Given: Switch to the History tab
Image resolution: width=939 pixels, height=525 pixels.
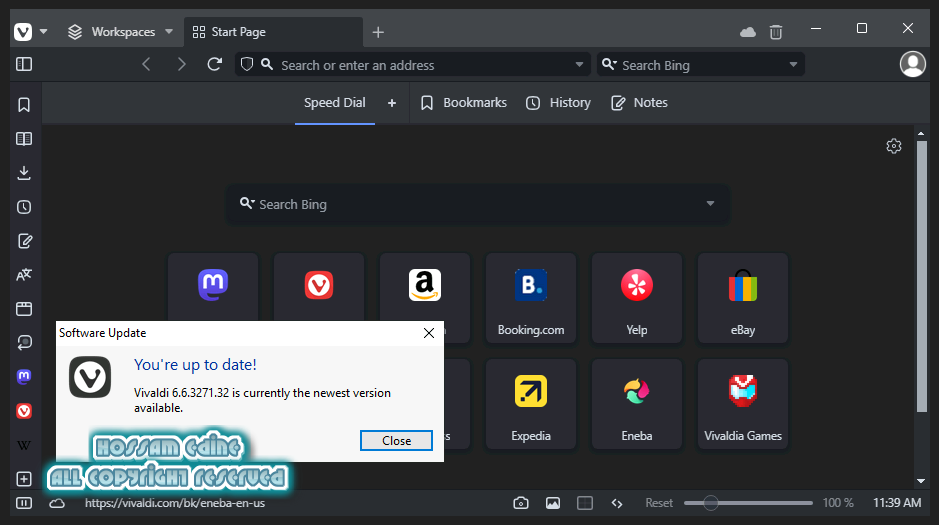Looking at the screenshot, I should point(558,103).
